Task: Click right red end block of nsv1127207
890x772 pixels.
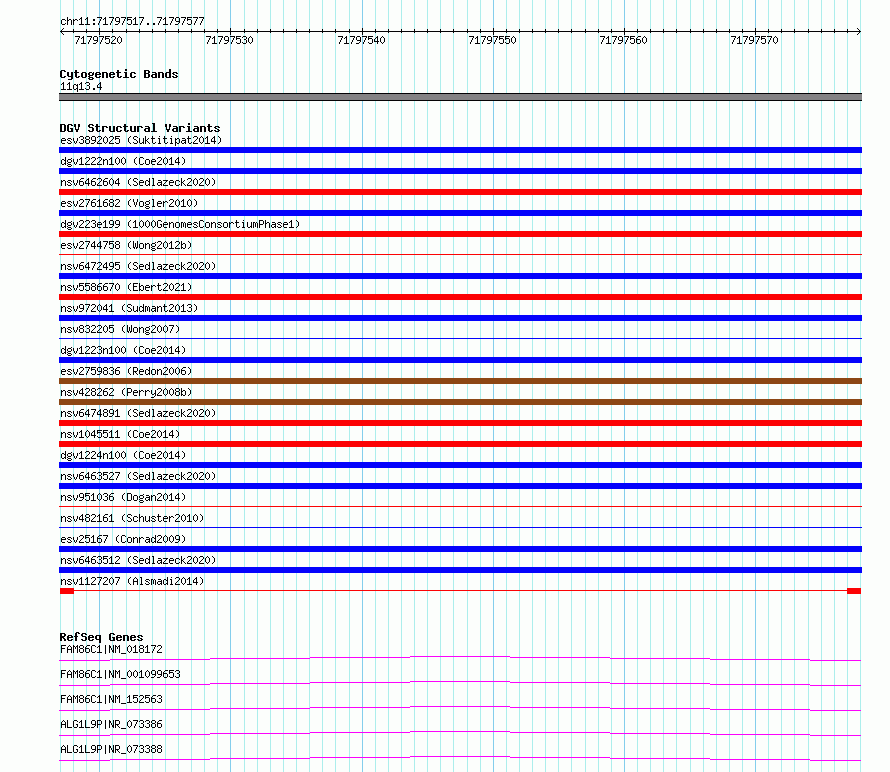Action: tap(854, 591)
